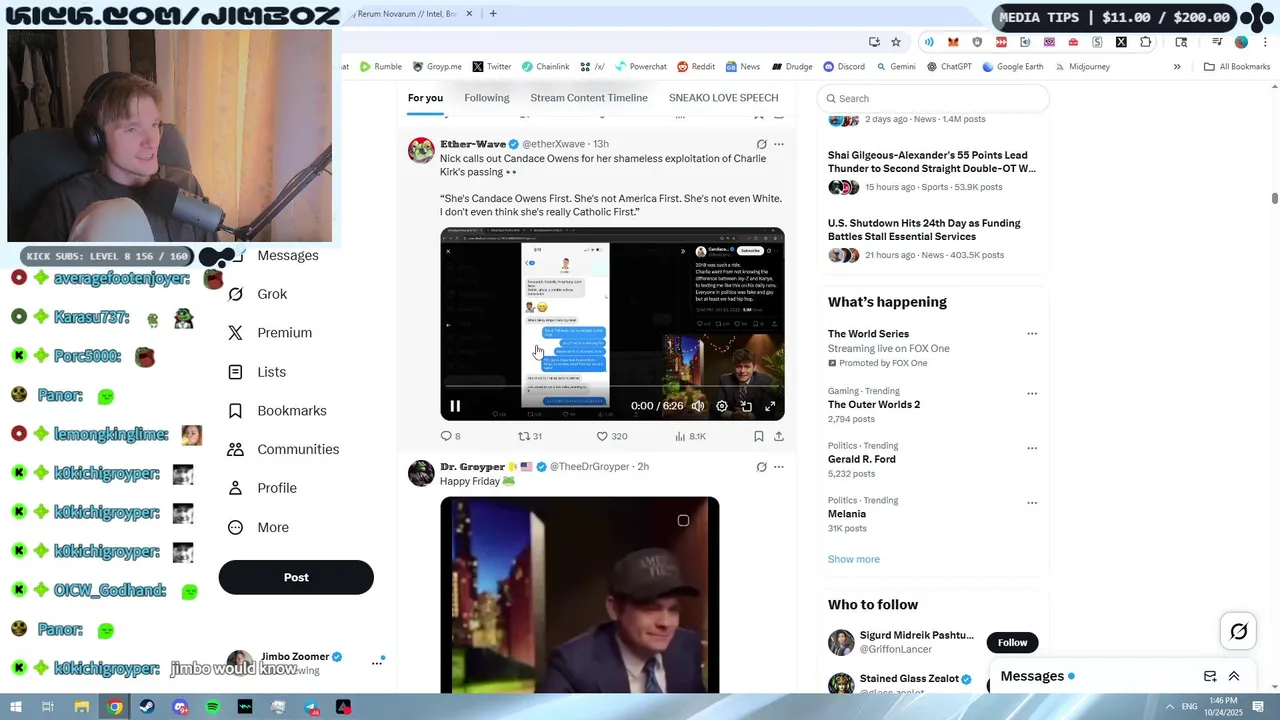Open more options for Dr. Groyper post
Image resolution: width=1280 pixels, height=720 pixels.
(x=779, y=467)
